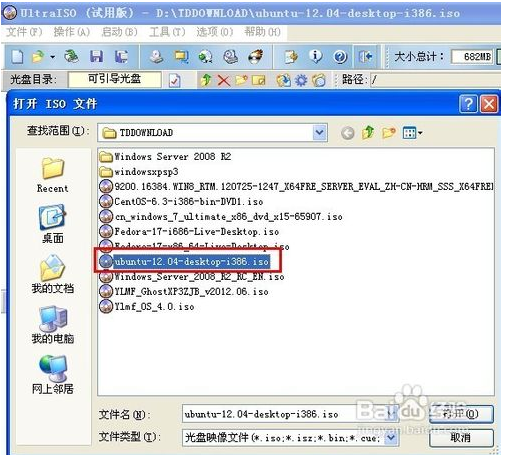
Task: Expand the 文件名 filename dropdown arrow
Action: 391,414
